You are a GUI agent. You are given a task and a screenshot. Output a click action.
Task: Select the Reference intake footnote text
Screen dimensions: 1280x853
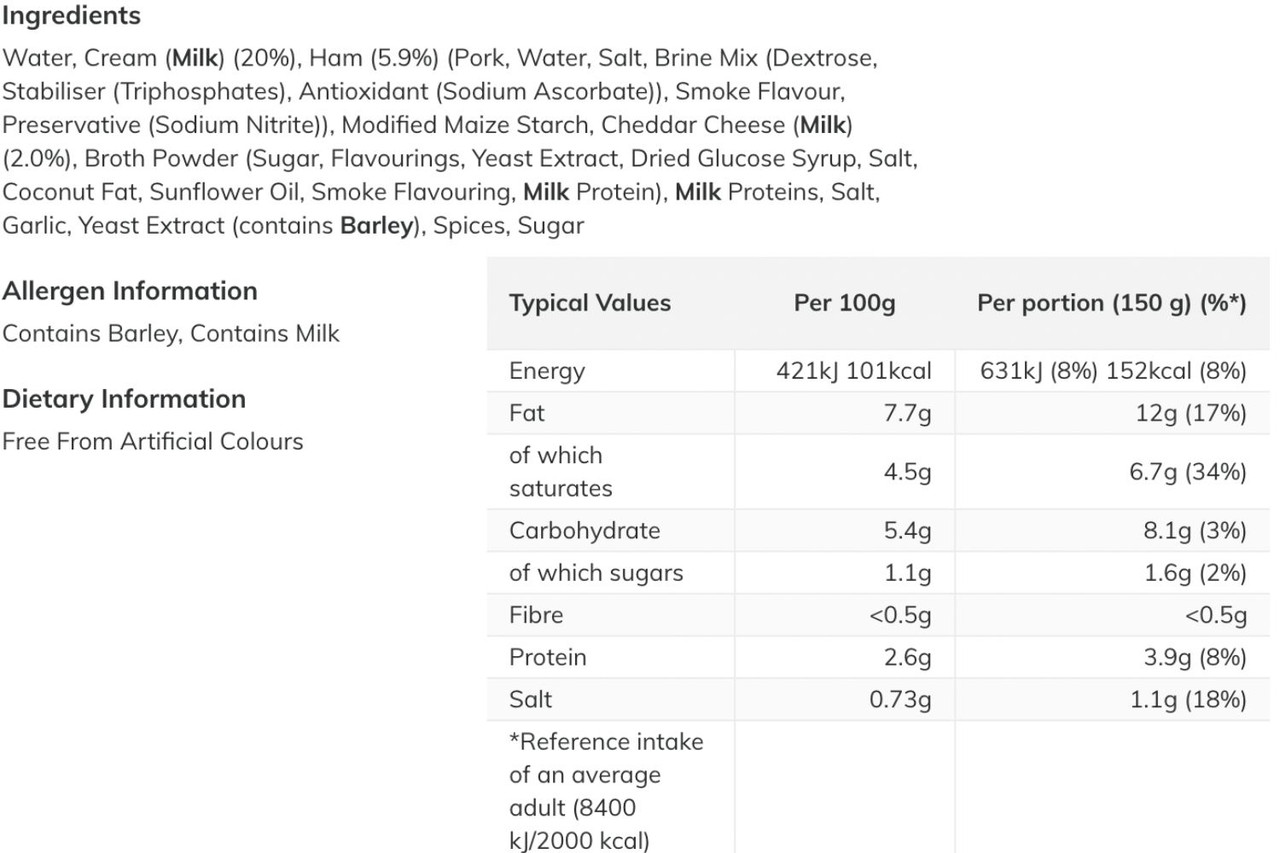tap(606, 792)
